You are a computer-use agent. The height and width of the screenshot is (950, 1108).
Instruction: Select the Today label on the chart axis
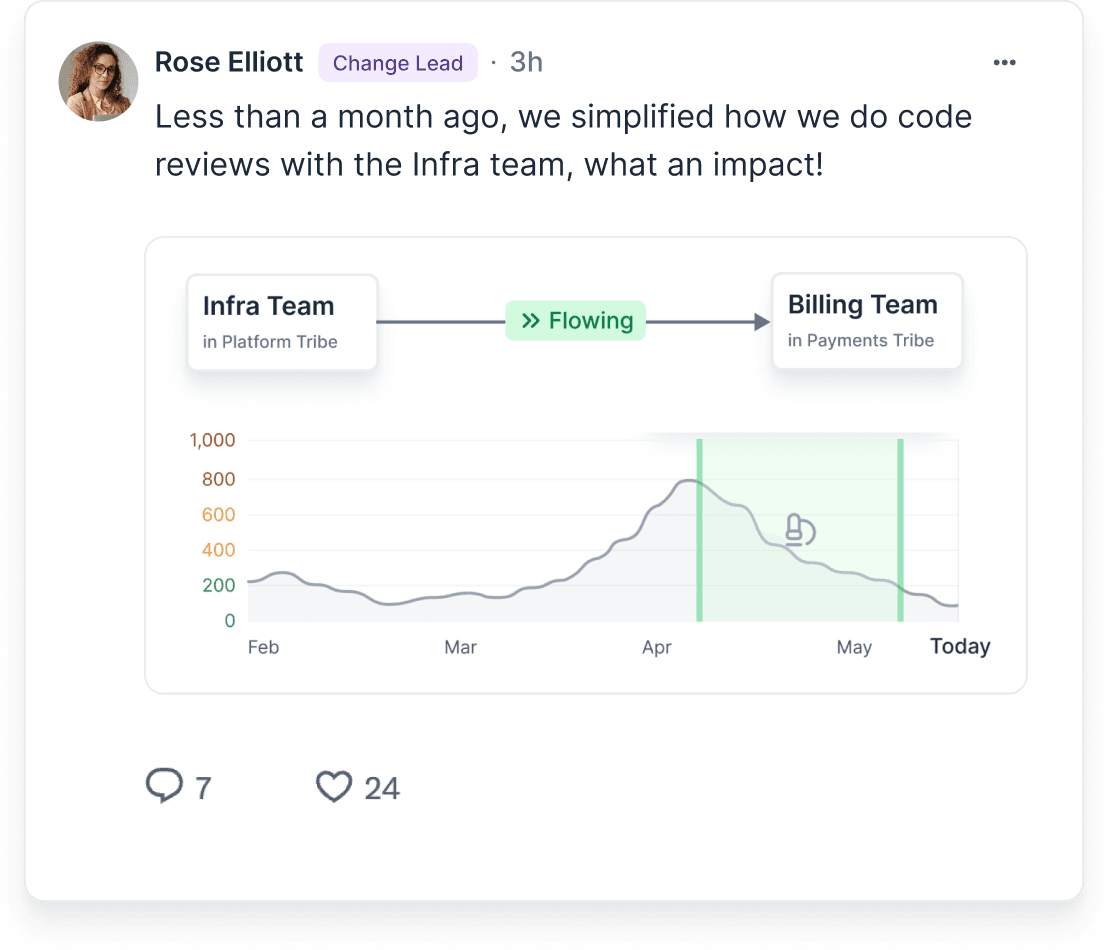coord(960,646)
